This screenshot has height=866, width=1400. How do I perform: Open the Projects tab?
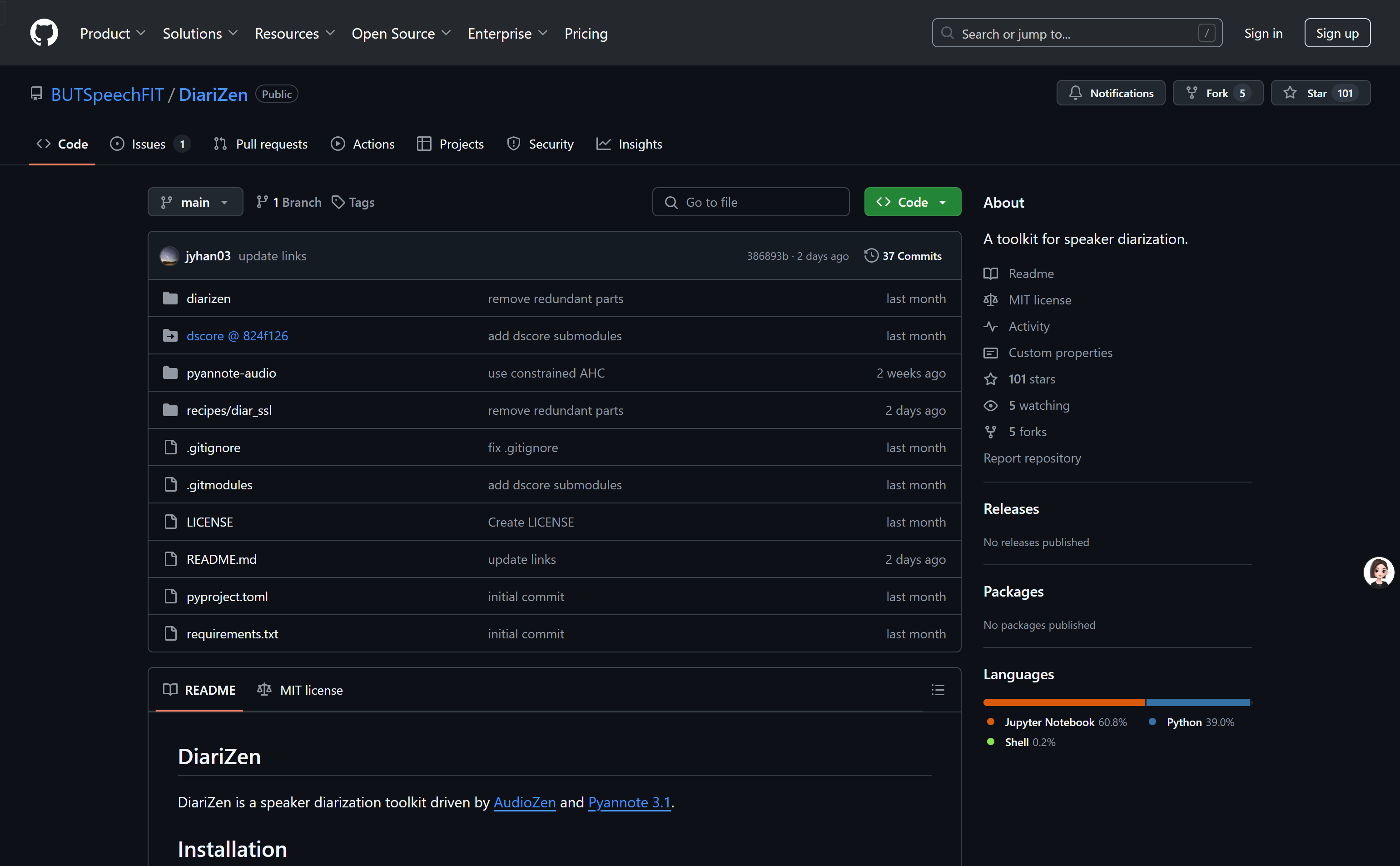[451, 144]
